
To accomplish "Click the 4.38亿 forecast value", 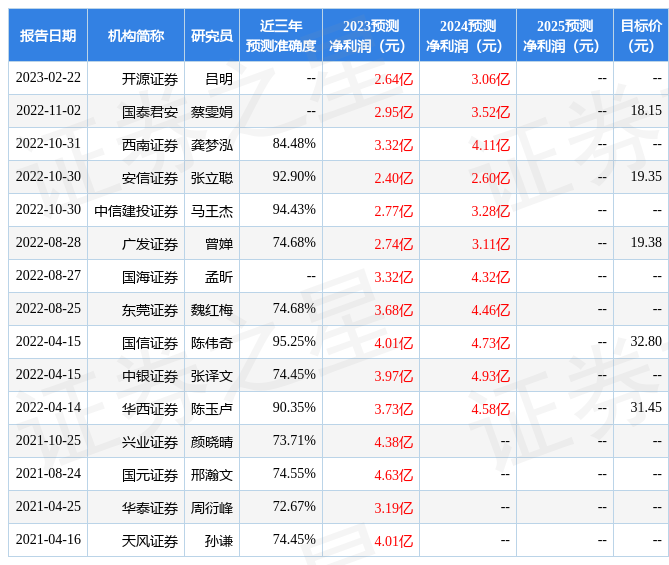I will [393, 442].
